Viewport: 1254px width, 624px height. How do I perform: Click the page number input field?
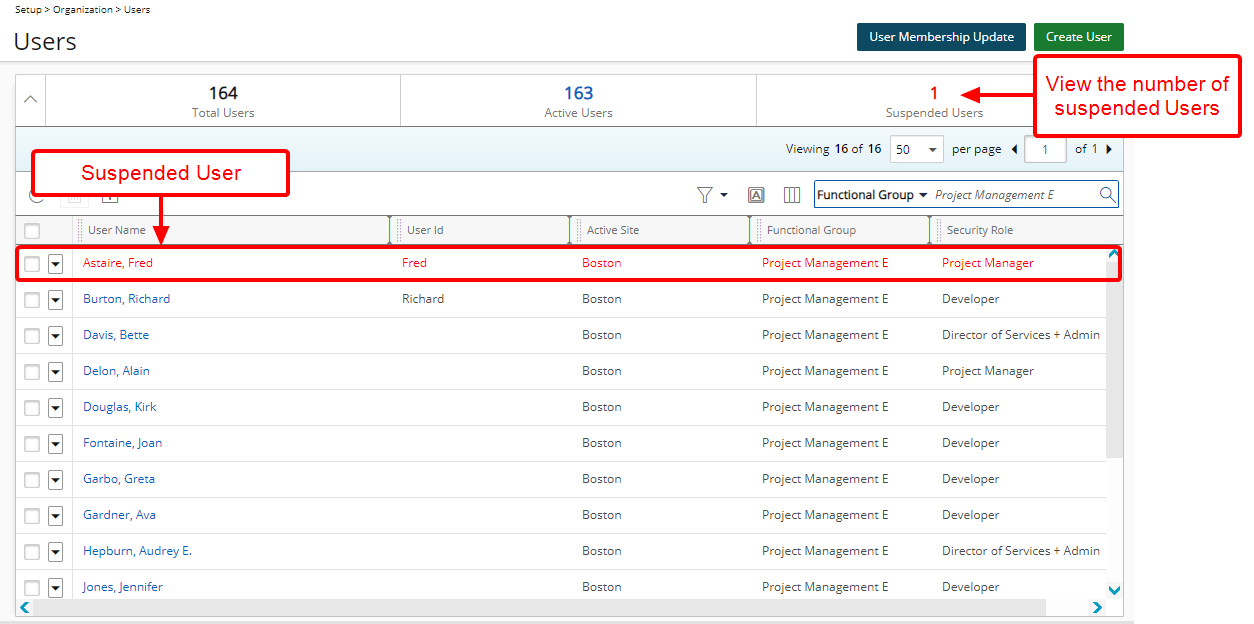(x=1045, y=149)
